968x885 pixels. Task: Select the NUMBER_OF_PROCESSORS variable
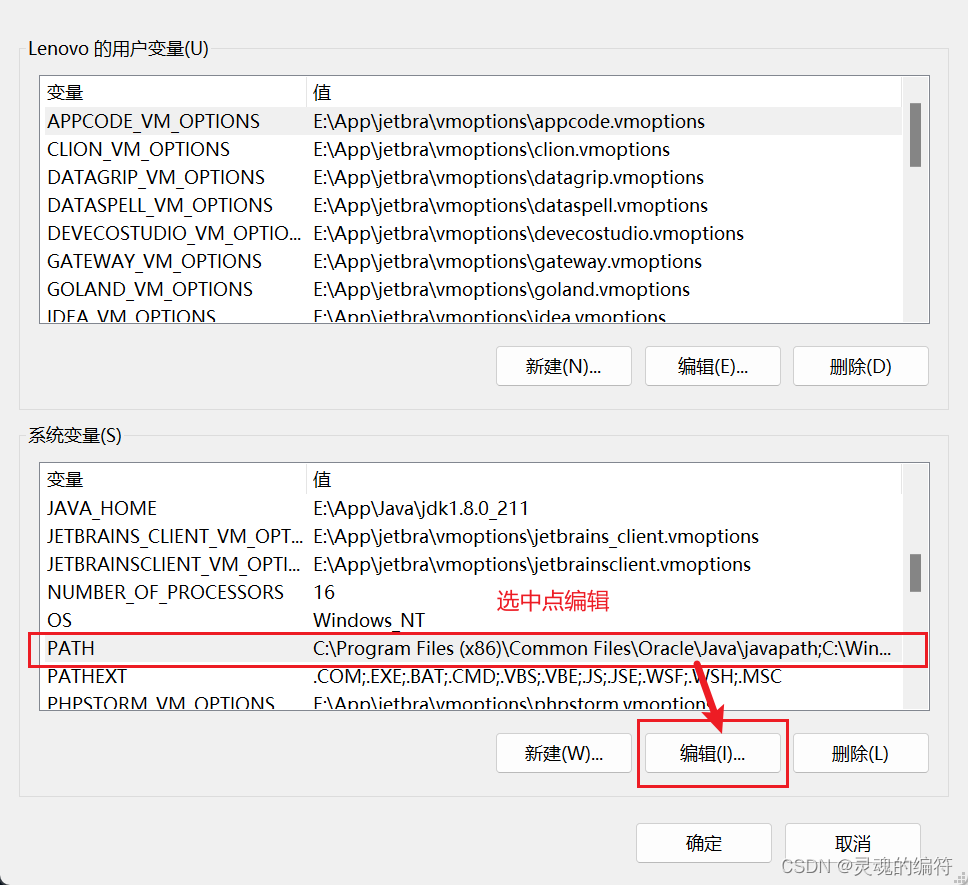[170, 592]
